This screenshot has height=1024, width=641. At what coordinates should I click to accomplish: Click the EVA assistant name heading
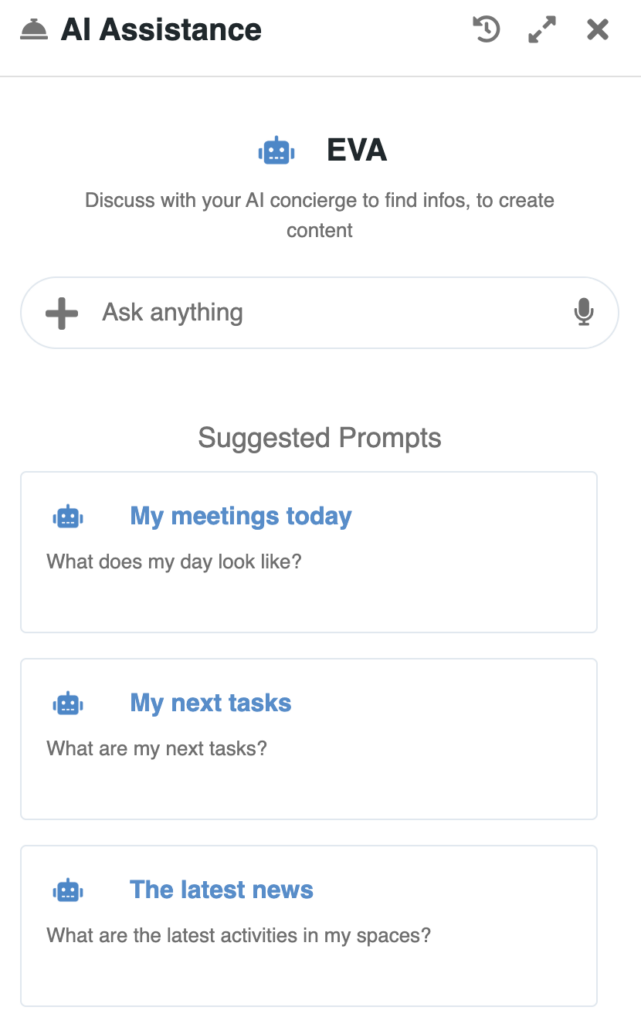[357, 151]
